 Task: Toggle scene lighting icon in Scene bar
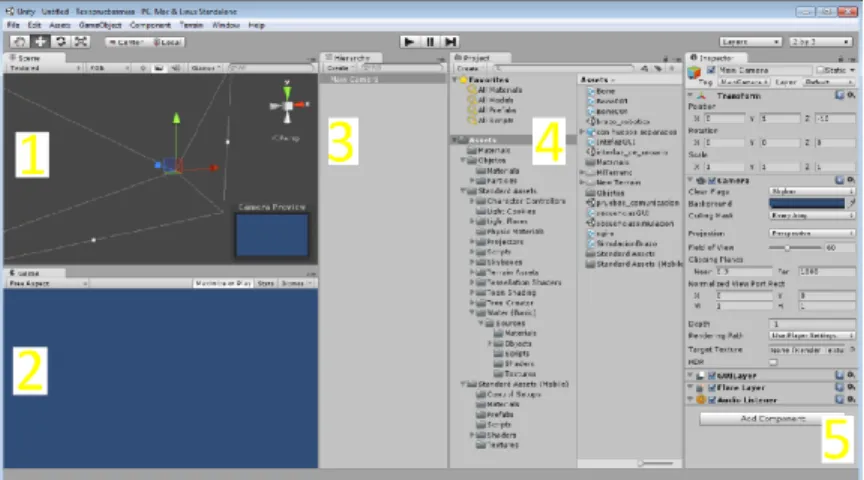click(143, 68)
